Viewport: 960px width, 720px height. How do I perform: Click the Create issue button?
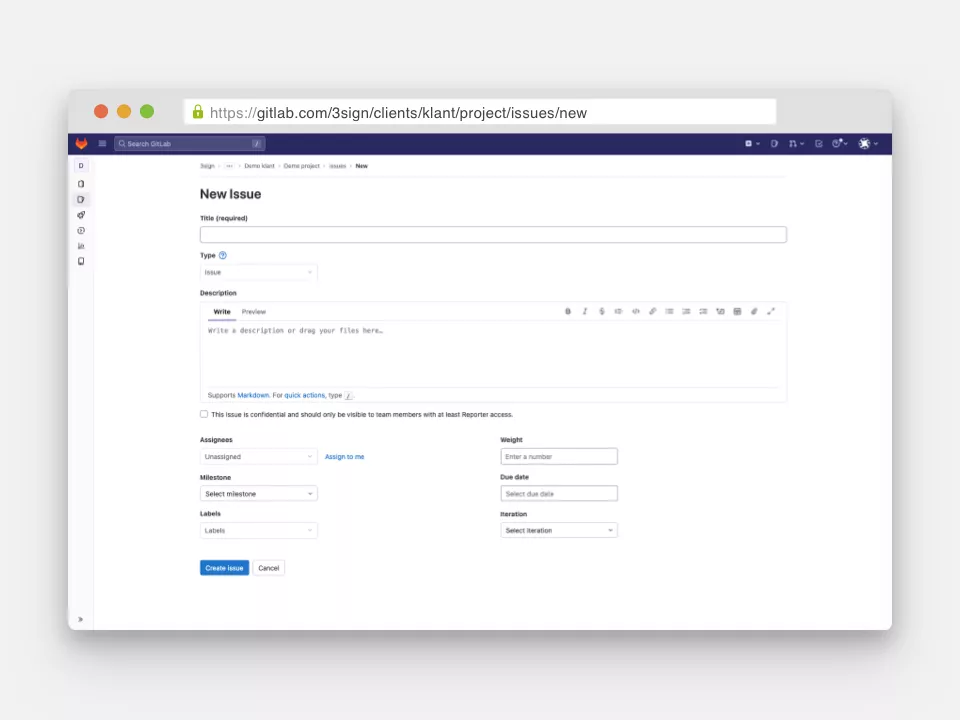pyautogui.click(x=224, y=568)
